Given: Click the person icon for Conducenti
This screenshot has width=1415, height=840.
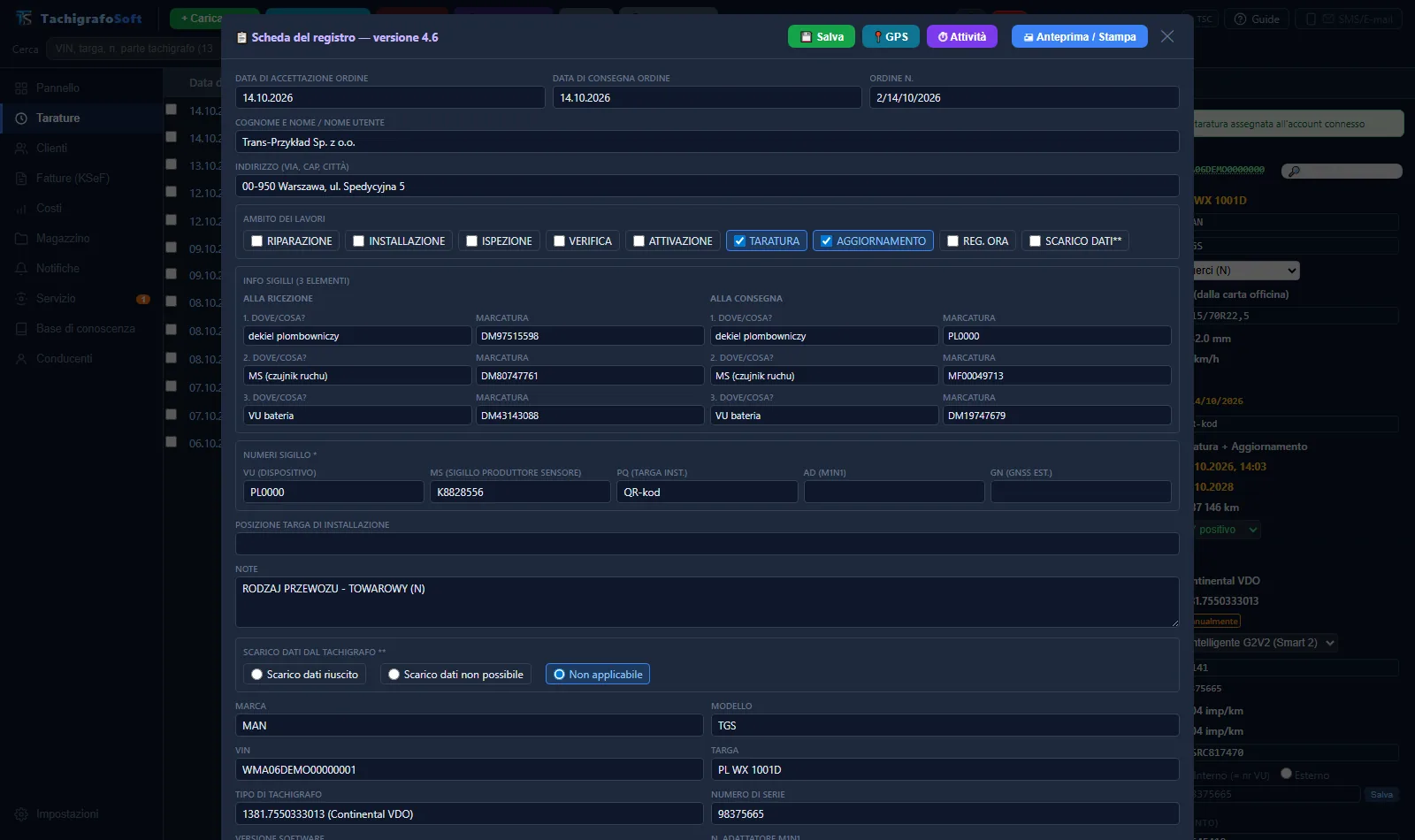Looking at the screenshot, I should pyautogui.click(x=21, y=359).
